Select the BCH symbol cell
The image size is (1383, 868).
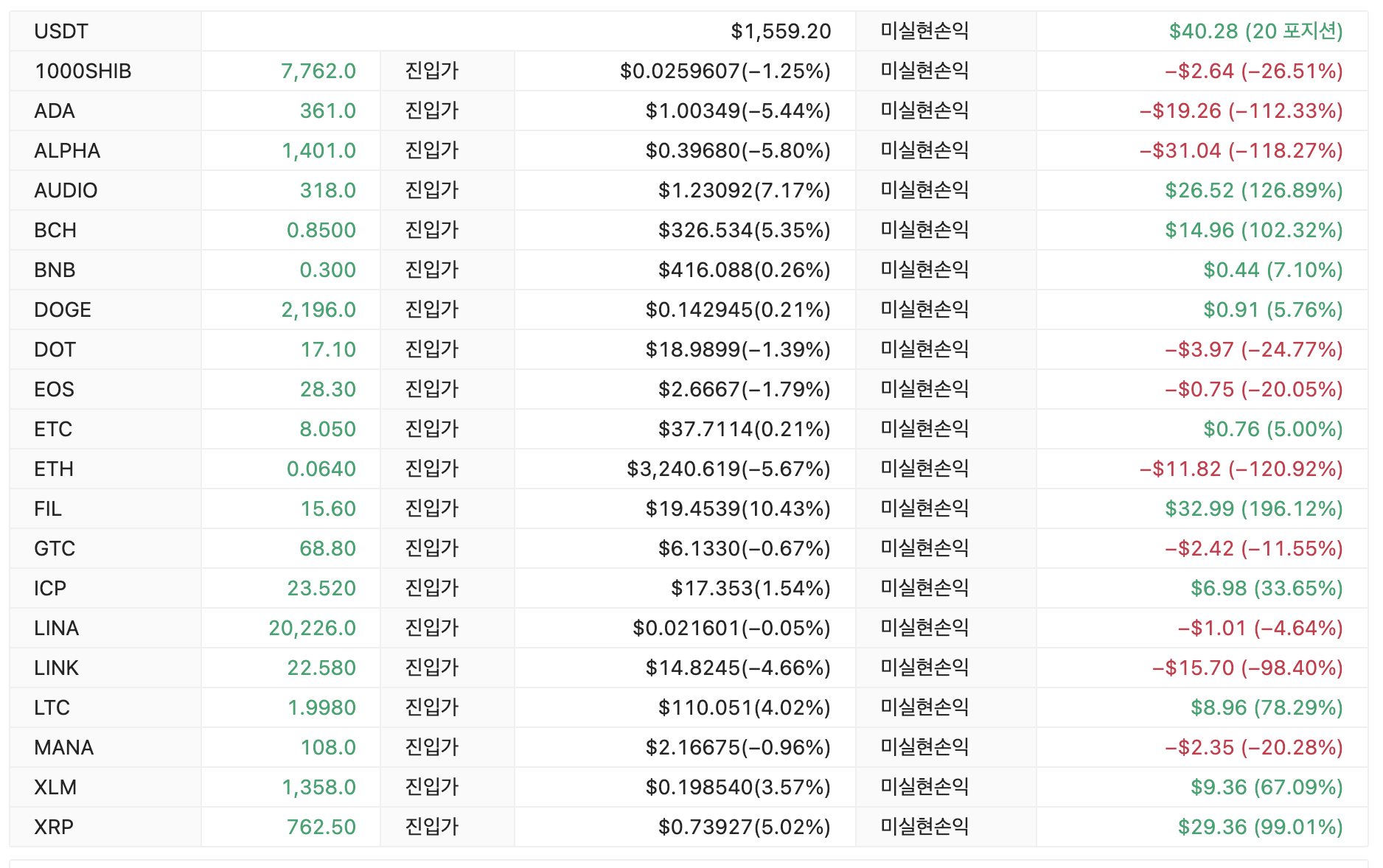[x=105, y=230]
